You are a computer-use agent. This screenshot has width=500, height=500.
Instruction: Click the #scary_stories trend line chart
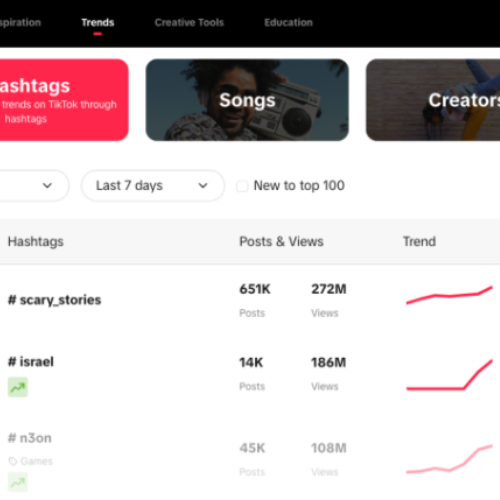449,295
